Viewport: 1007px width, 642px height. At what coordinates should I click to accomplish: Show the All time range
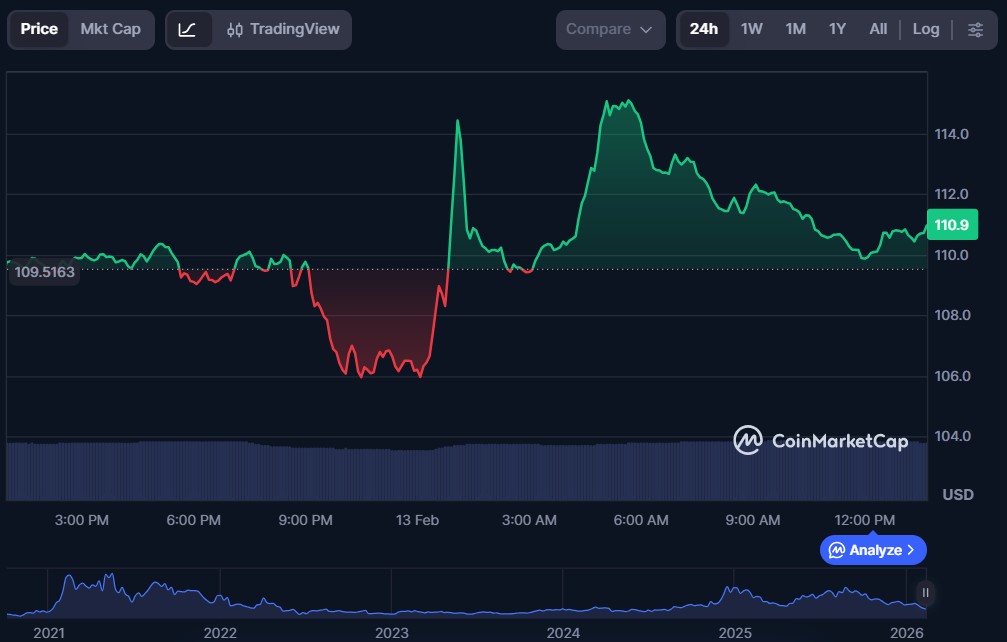pos(878,29)
